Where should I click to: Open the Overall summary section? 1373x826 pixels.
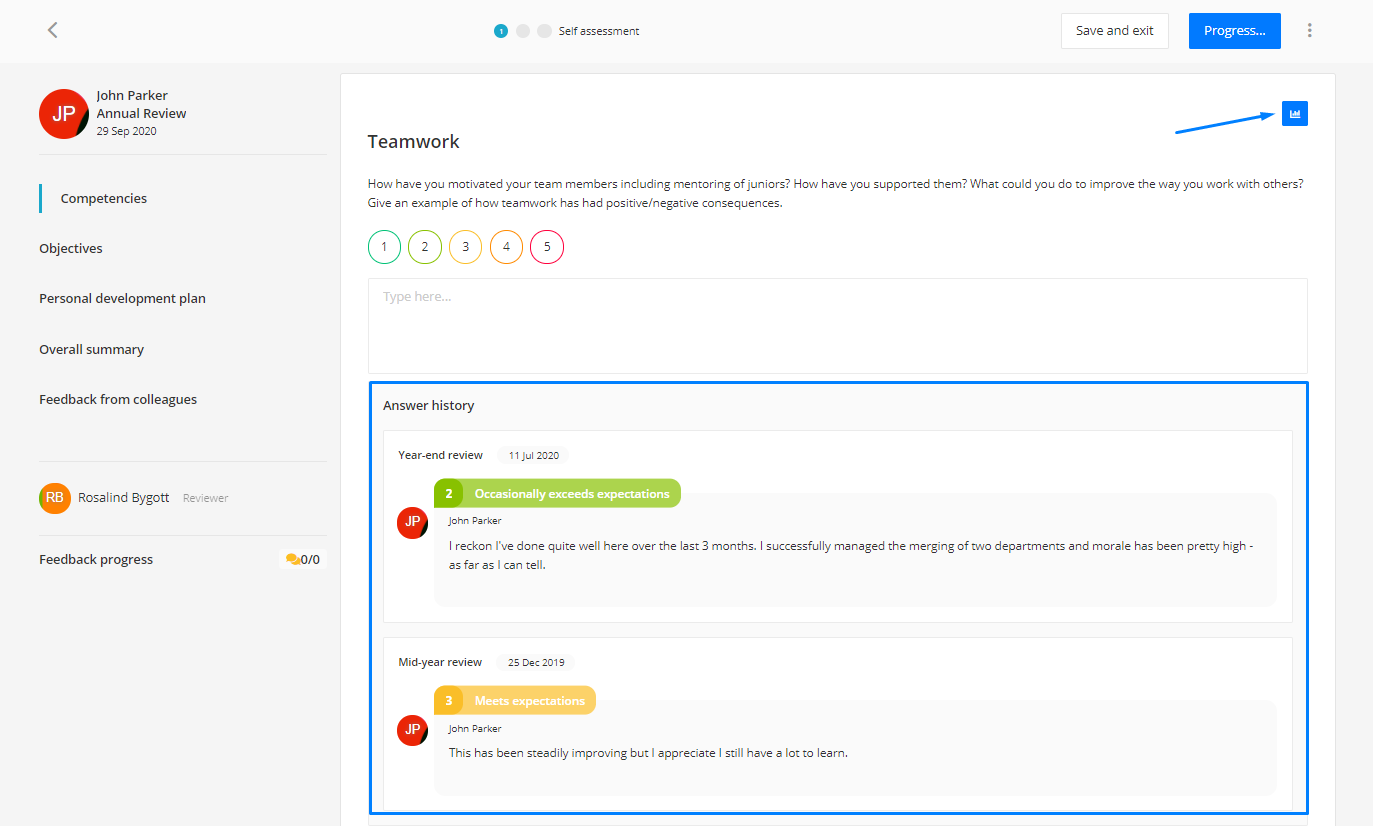tap(92, 349)
